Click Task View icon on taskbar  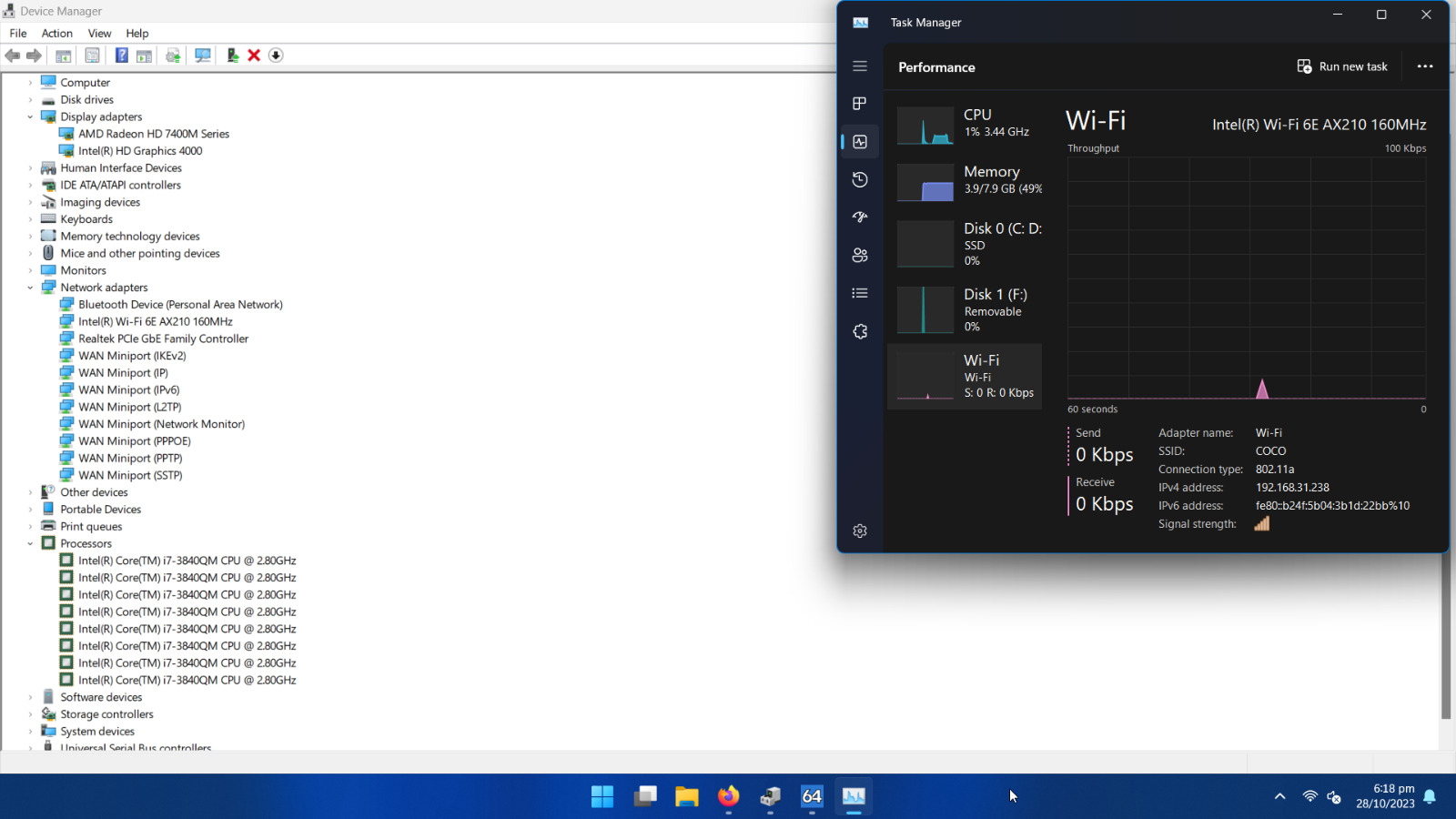645,796
